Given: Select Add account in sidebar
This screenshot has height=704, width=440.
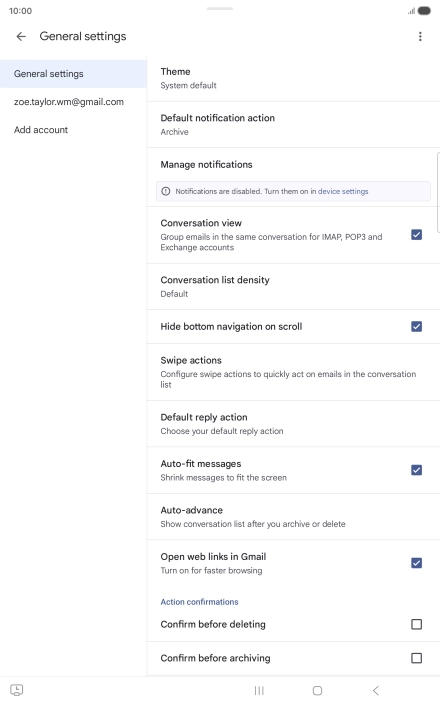Looking at the screenshot, I should click(41, 130).
